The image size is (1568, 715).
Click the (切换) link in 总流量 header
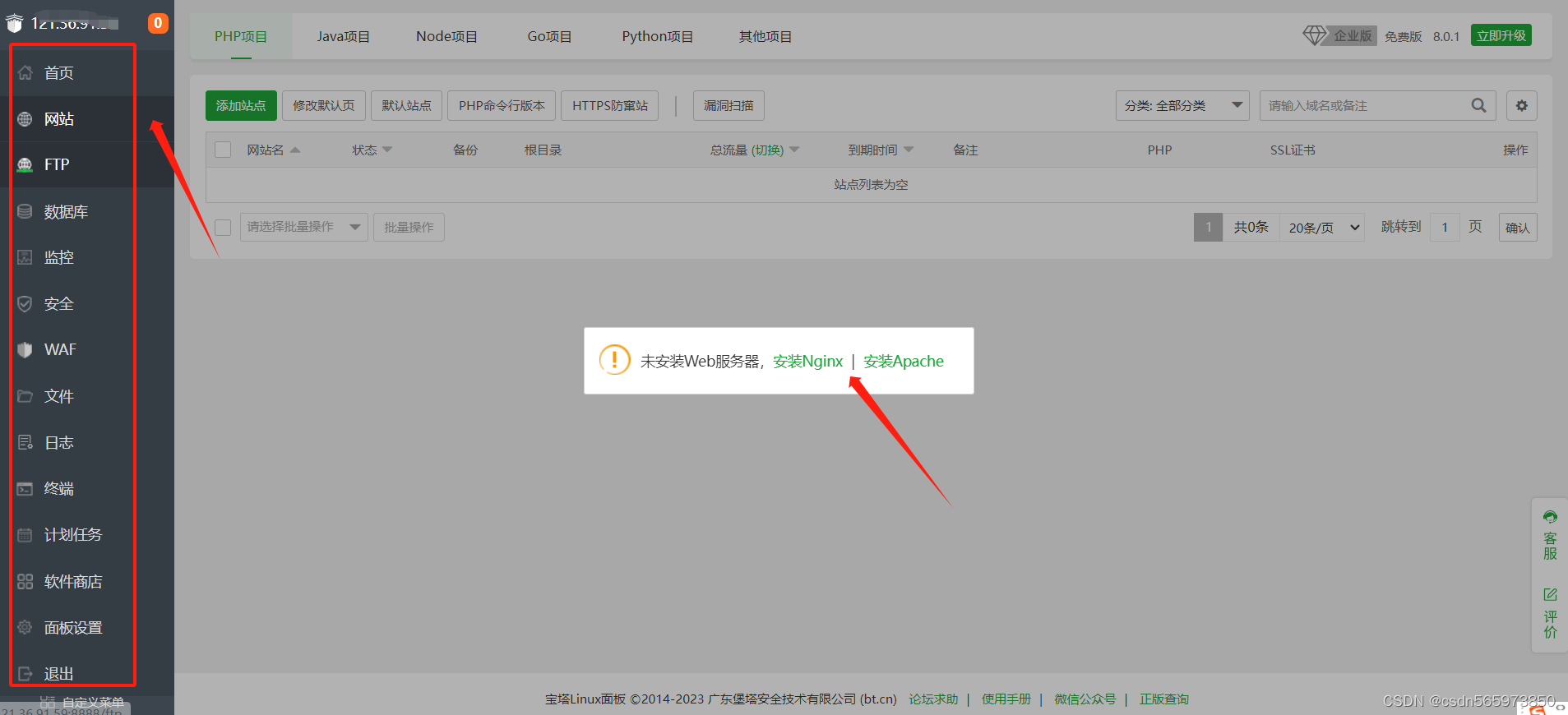[x=768, y=150]
